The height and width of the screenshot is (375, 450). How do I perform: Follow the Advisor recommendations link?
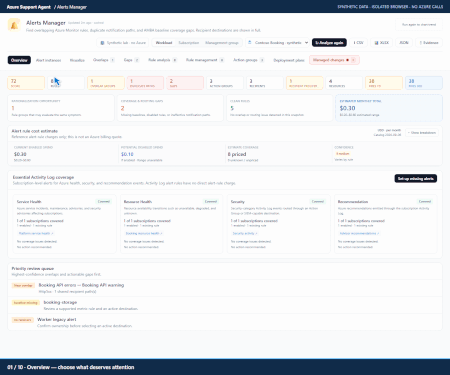(x=359, y=233)
